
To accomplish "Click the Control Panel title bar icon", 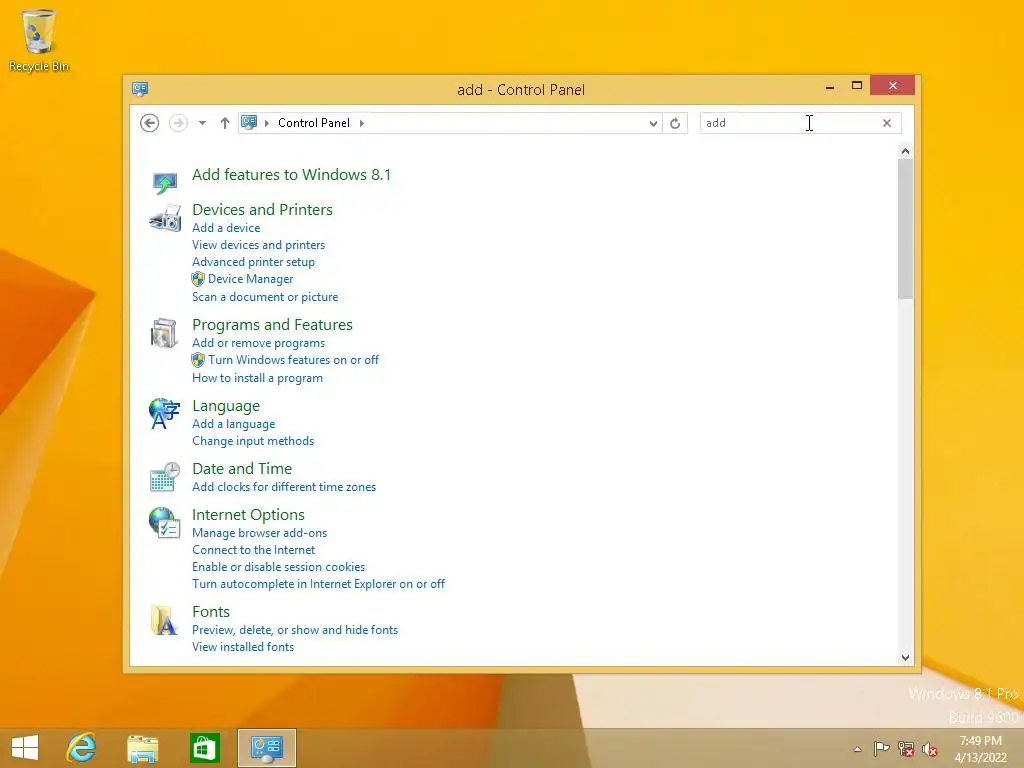I will coord(140,89).
